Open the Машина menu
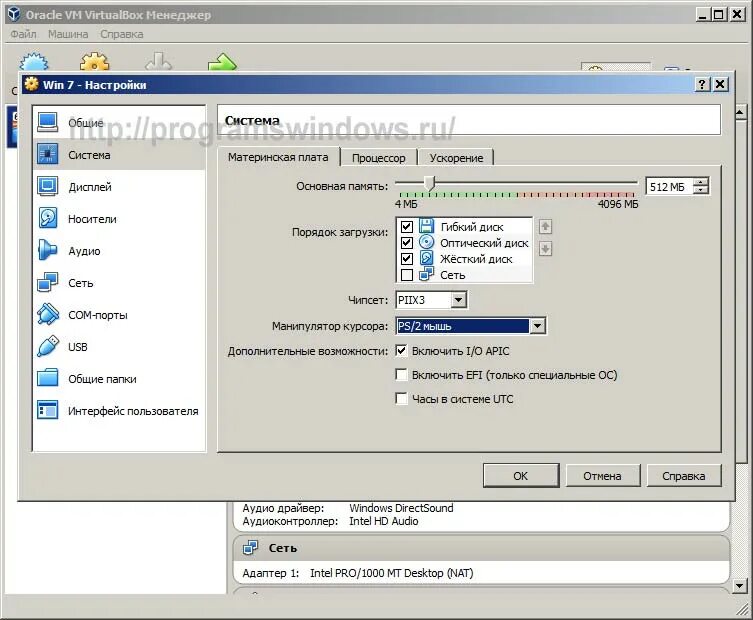Screen dimensions: 753x620 coord(68,34)
